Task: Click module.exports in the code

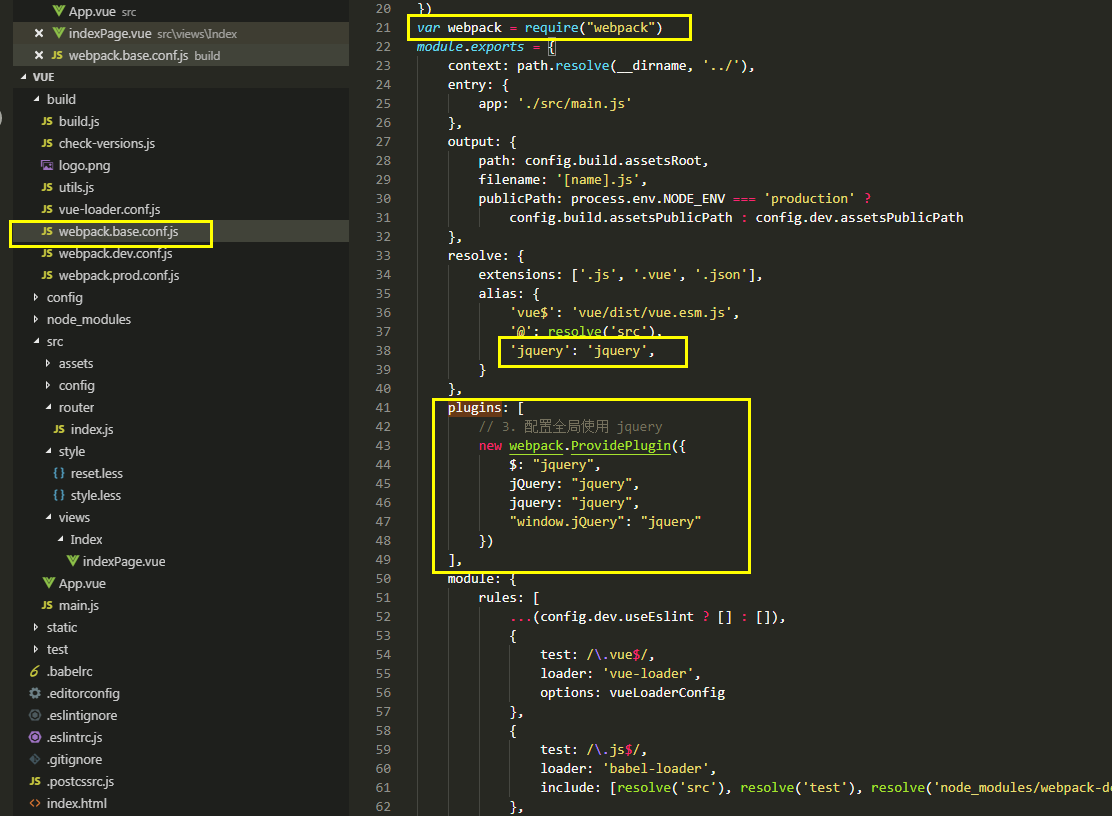Action: [469, 47]
